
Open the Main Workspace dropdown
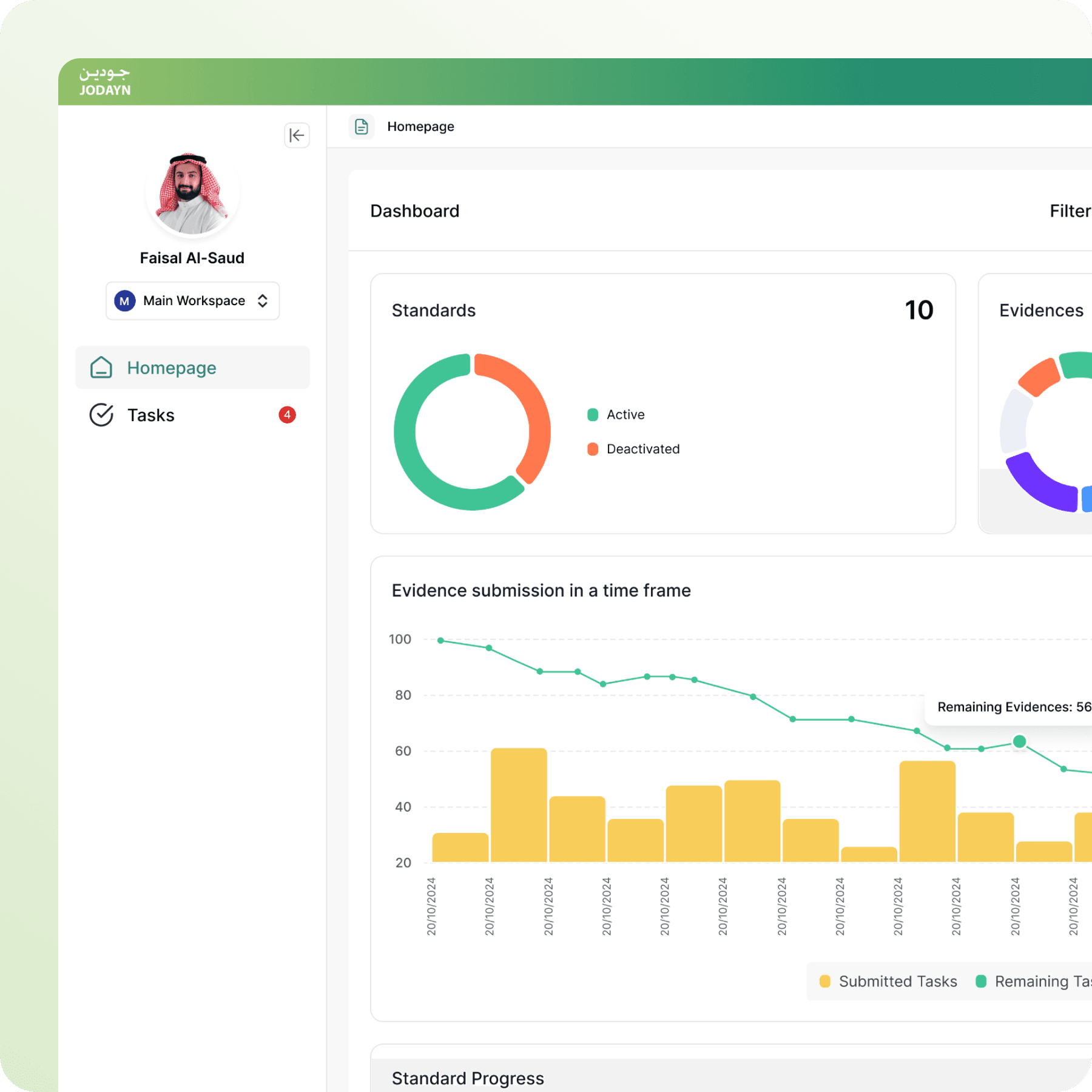(192, 300)
